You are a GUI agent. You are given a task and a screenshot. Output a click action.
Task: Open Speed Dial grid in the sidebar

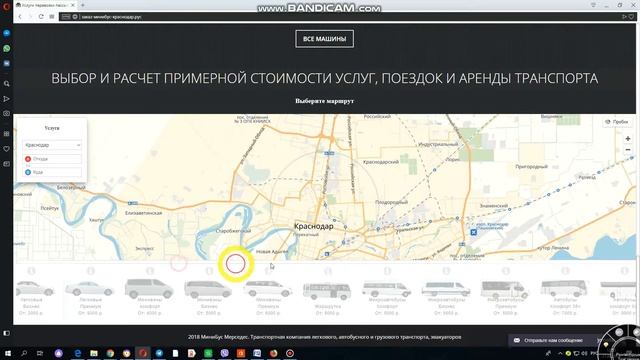(x=7, y=134)
